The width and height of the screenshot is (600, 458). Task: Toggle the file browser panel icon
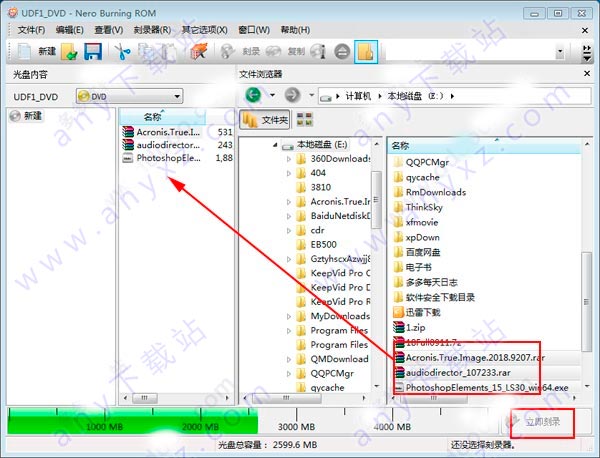[366, 52]
